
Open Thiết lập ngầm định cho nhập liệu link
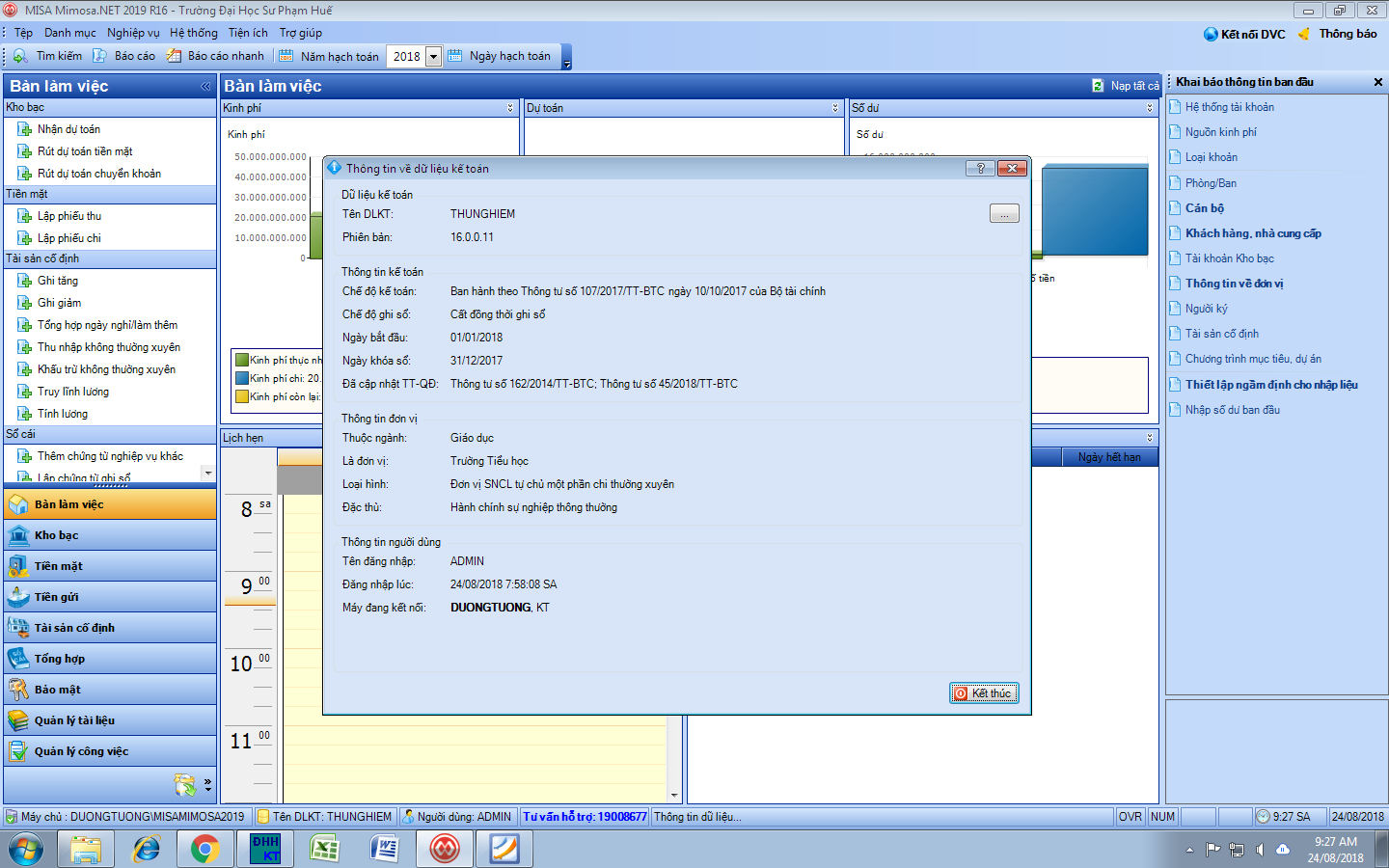(x=1271, y=385)
